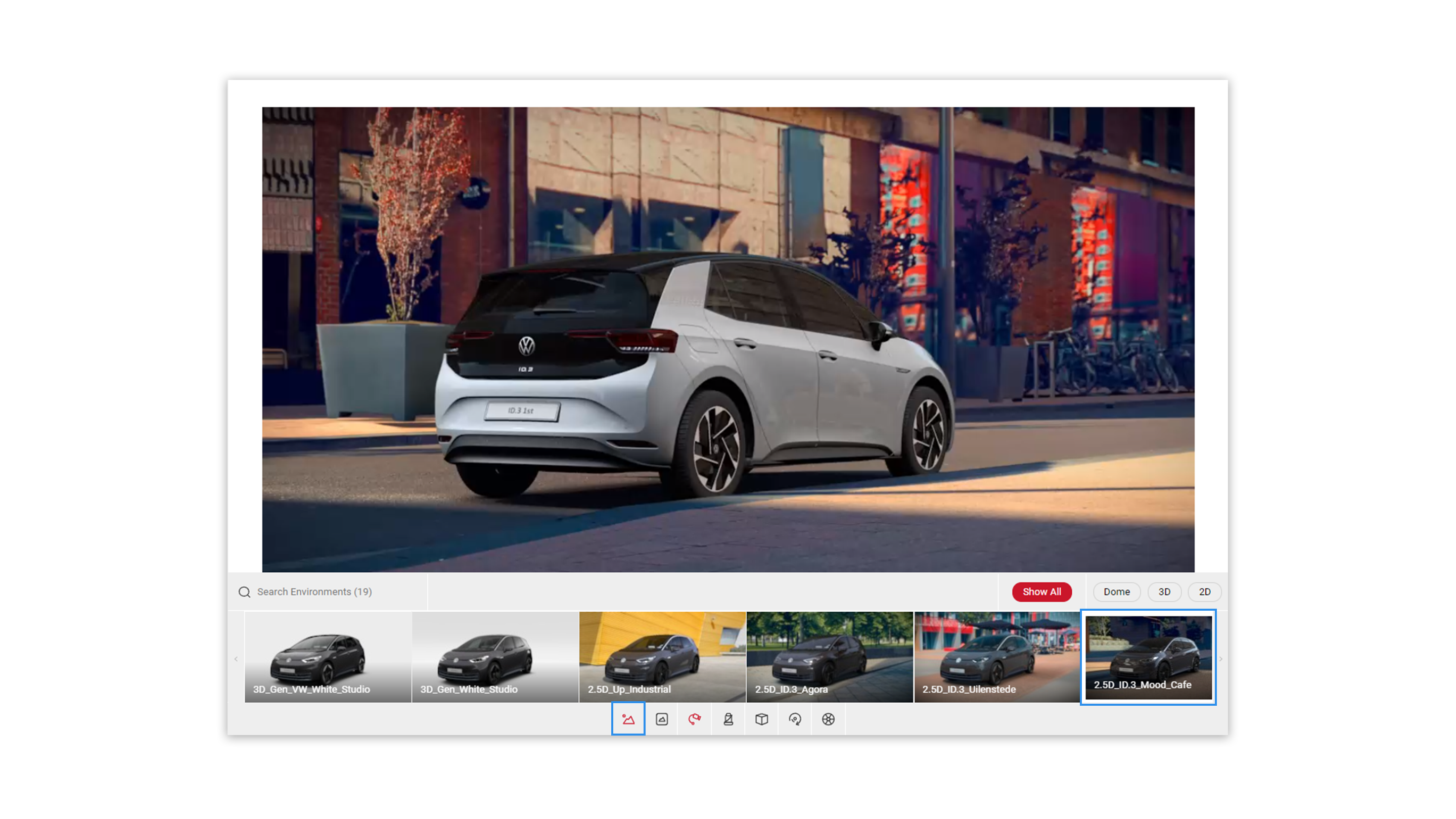The width and height of the screenshot is (1456, 819).
Task: Pick the 2.5D_Up_Industrial environment
Action: click(662, 657)
